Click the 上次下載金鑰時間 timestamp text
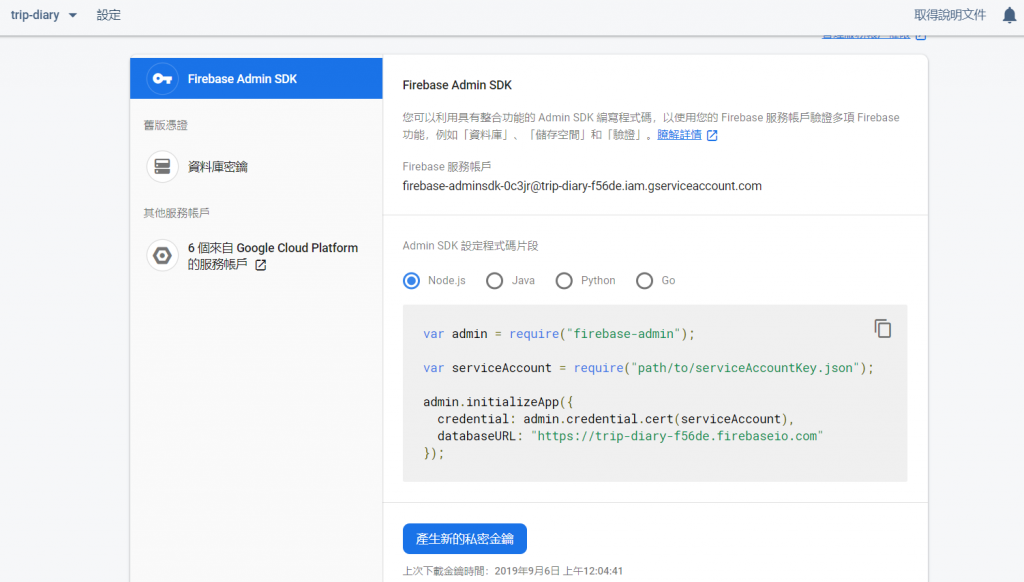Screen dimensions: 1024x582 [x=513, y=571]
